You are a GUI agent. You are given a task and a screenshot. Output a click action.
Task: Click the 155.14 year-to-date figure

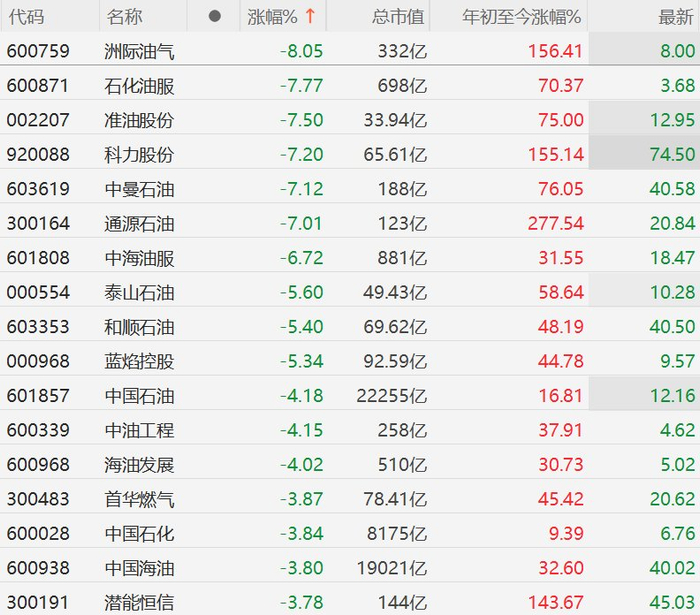point(556,154)
